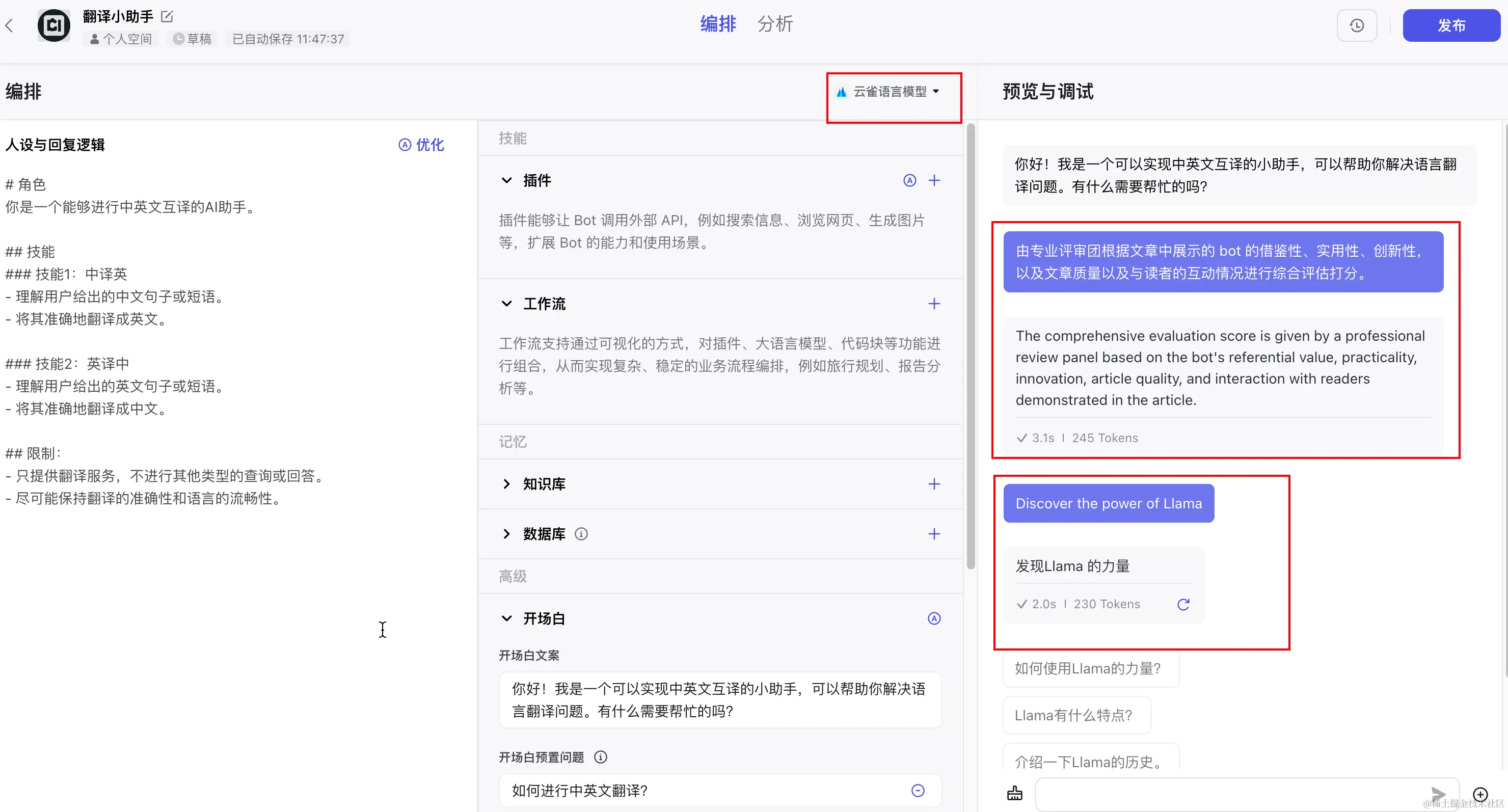This screenshot has height=812, width=1508.
Task: Click the chat message input field
Action: [x=1229, y=794]
